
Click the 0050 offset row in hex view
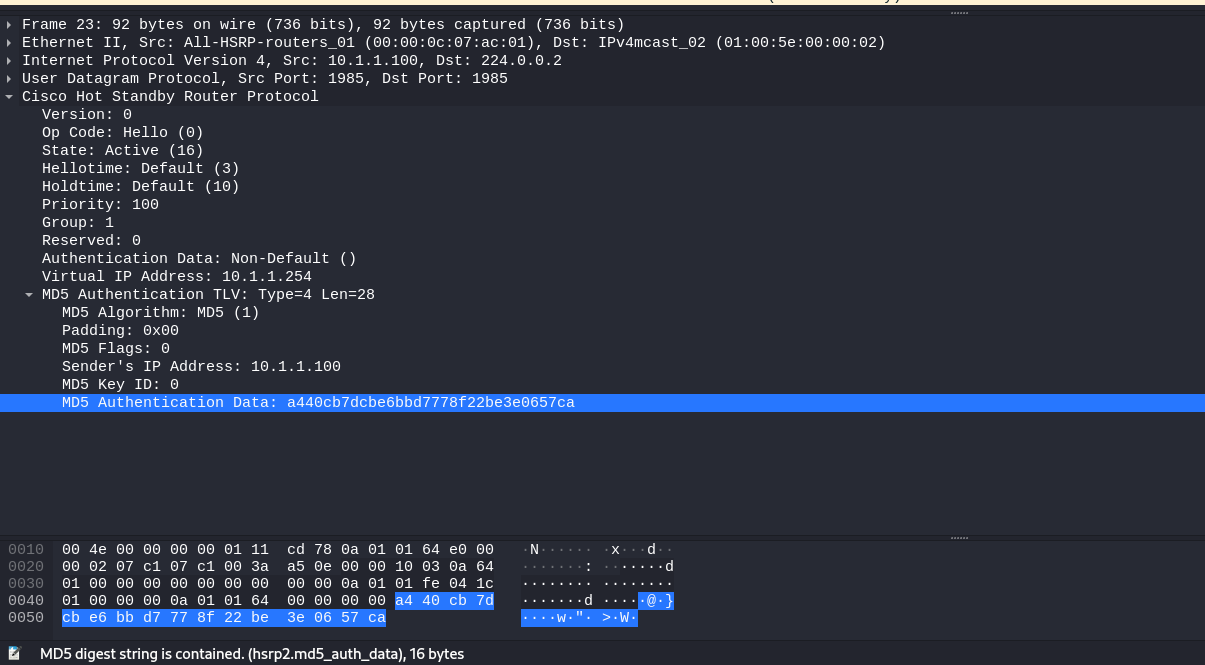(x=25, y=617)
